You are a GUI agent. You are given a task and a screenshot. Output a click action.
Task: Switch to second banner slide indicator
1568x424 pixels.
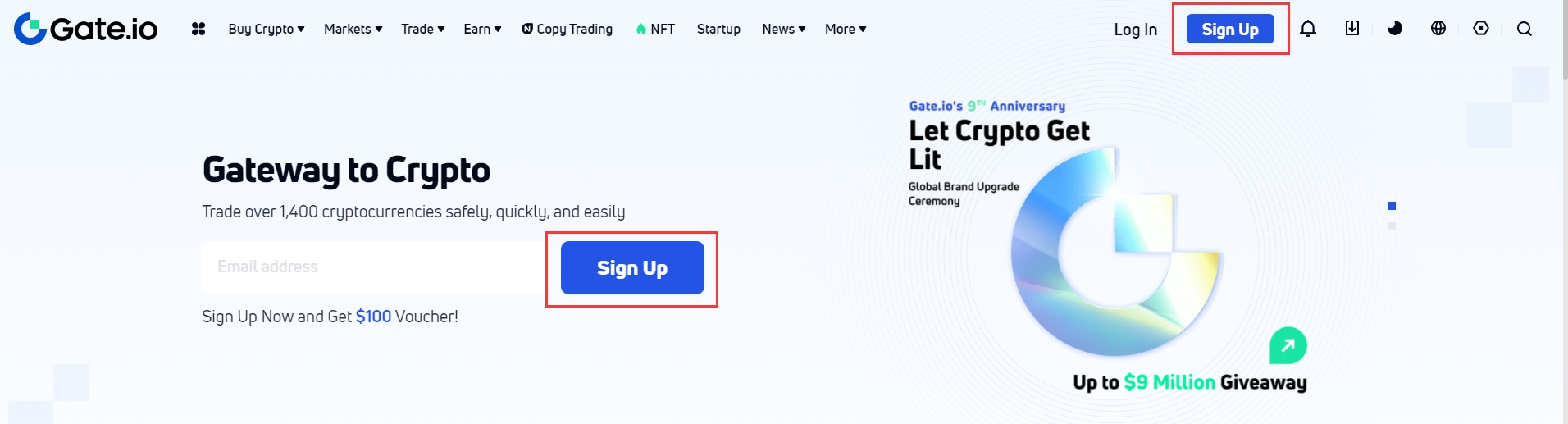[1392, 226]
